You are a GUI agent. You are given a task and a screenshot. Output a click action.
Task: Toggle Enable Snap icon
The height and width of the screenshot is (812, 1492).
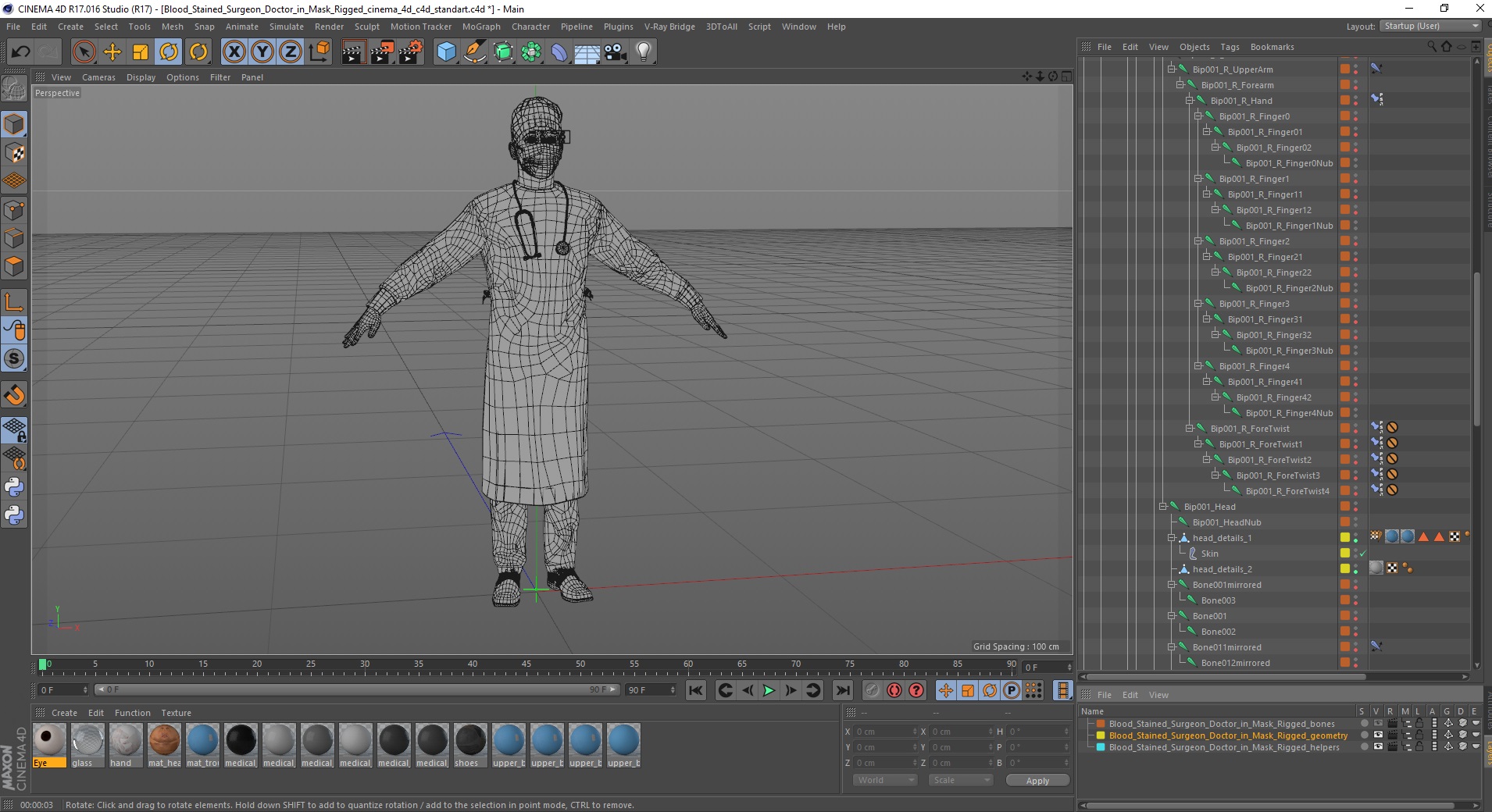(x=14, y=395)
